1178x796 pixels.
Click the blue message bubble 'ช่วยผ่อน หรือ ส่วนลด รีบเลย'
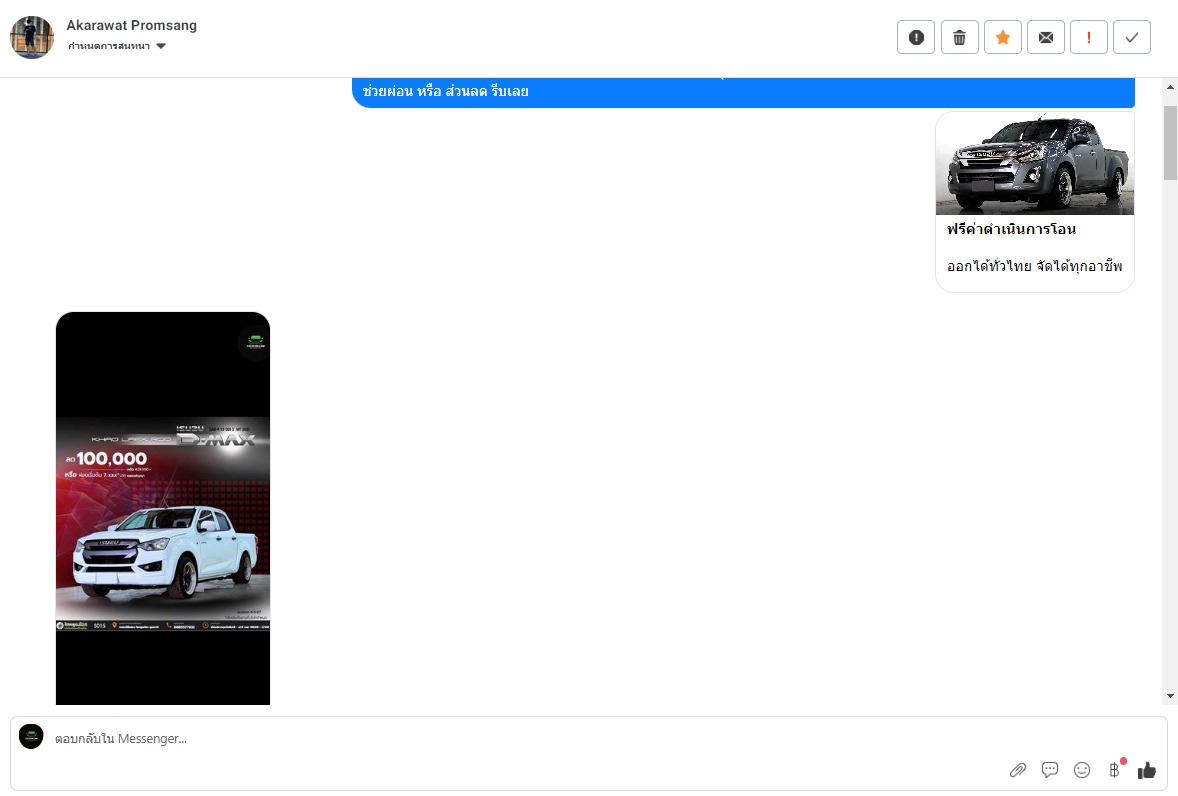743,92
